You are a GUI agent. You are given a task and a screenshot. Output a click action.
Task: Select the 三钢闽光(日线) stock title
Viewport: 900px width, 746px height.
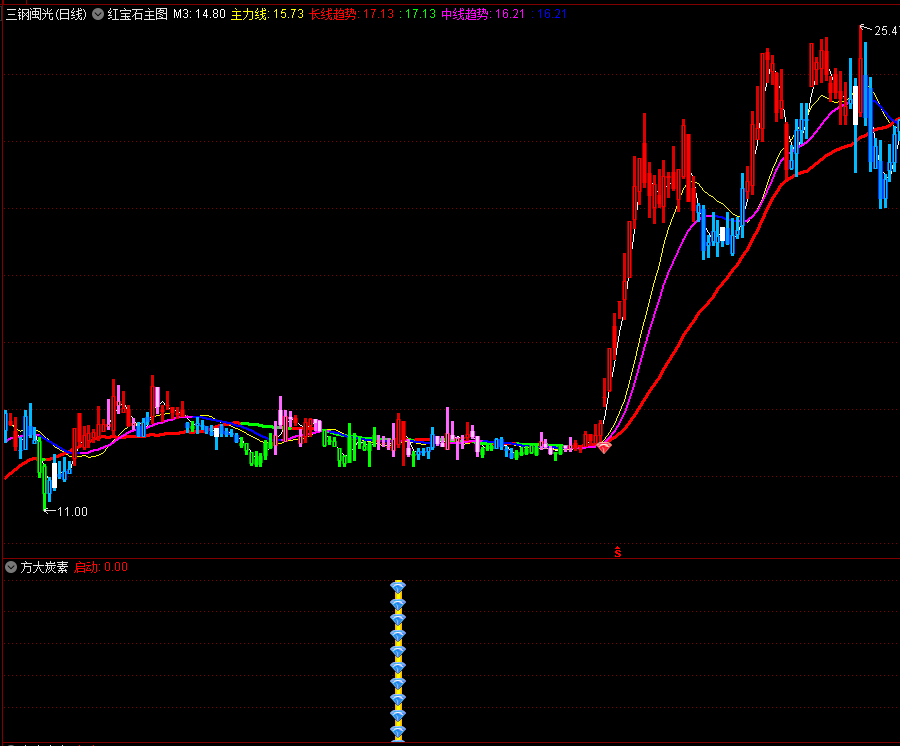[x=46, y=14]
